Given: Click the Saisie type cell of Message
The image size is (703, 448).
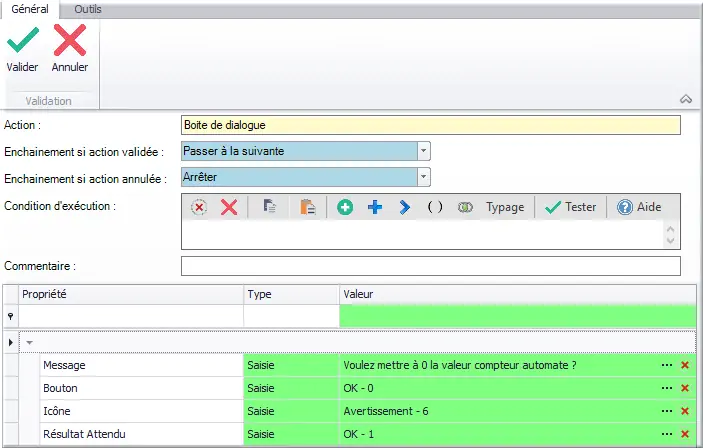Looking at the screenshot, I should [291, 365].
